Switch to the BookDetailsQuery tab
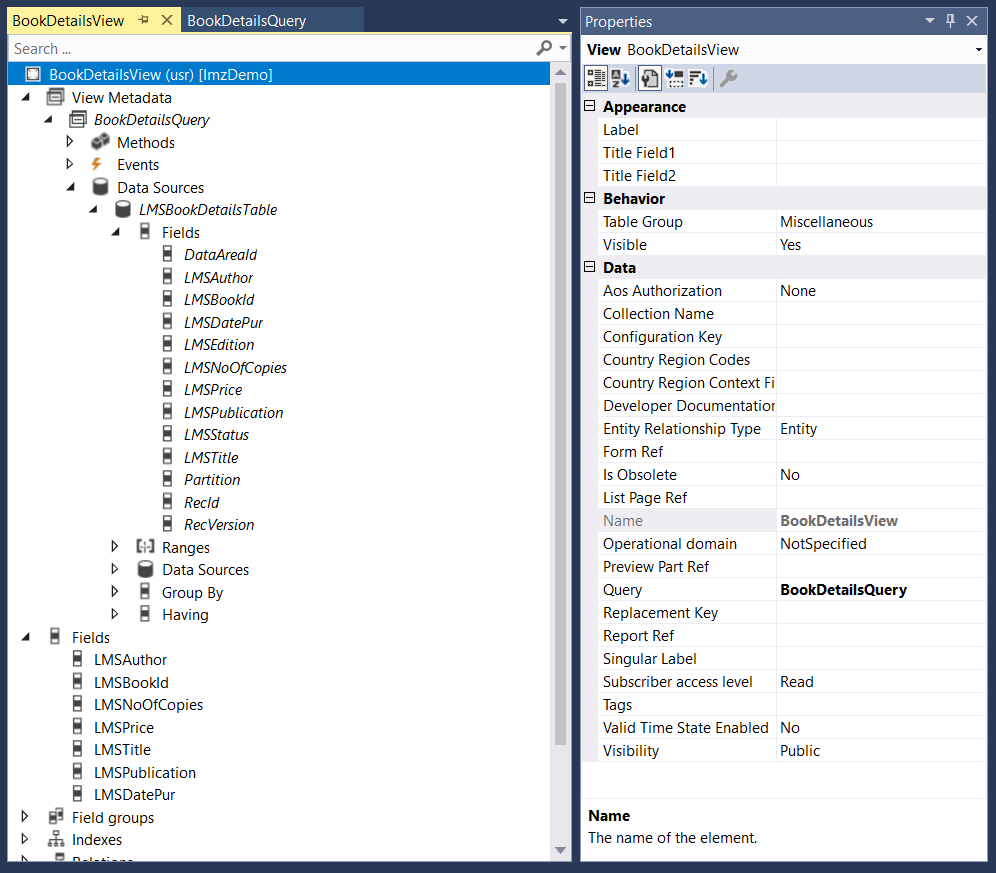Viewport: 996px width, 873px height. pyautogui.click(x=247, y=20)
